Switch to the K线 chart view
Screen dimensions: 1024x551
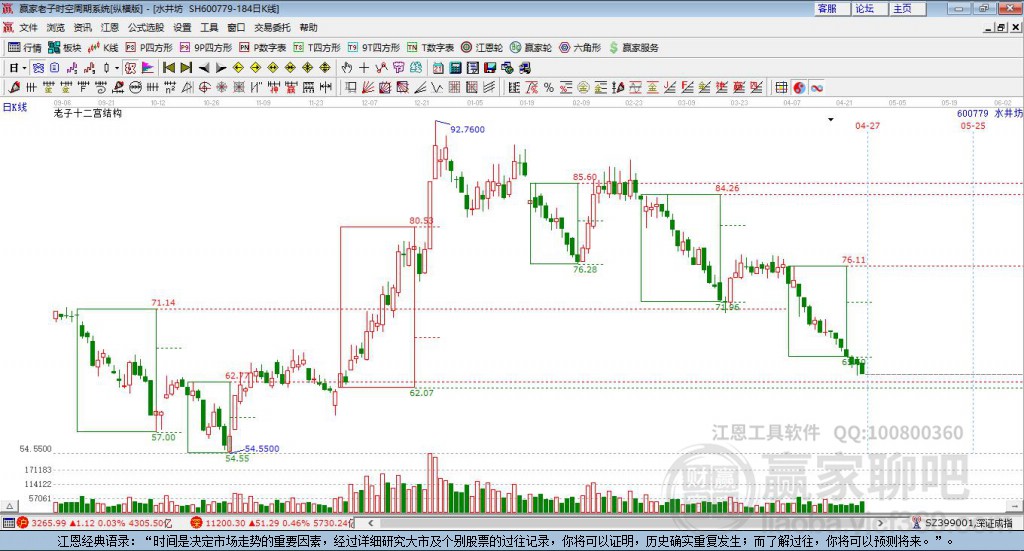pos(103,48)
